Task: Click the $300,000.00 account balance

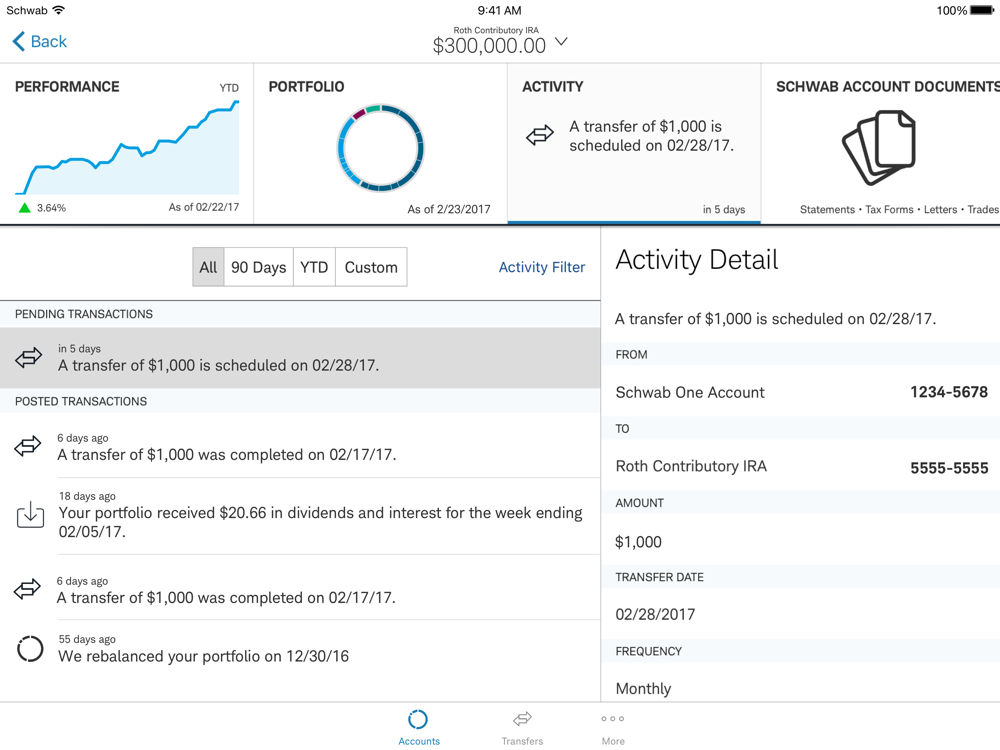Action: click(x=489, y=46)
